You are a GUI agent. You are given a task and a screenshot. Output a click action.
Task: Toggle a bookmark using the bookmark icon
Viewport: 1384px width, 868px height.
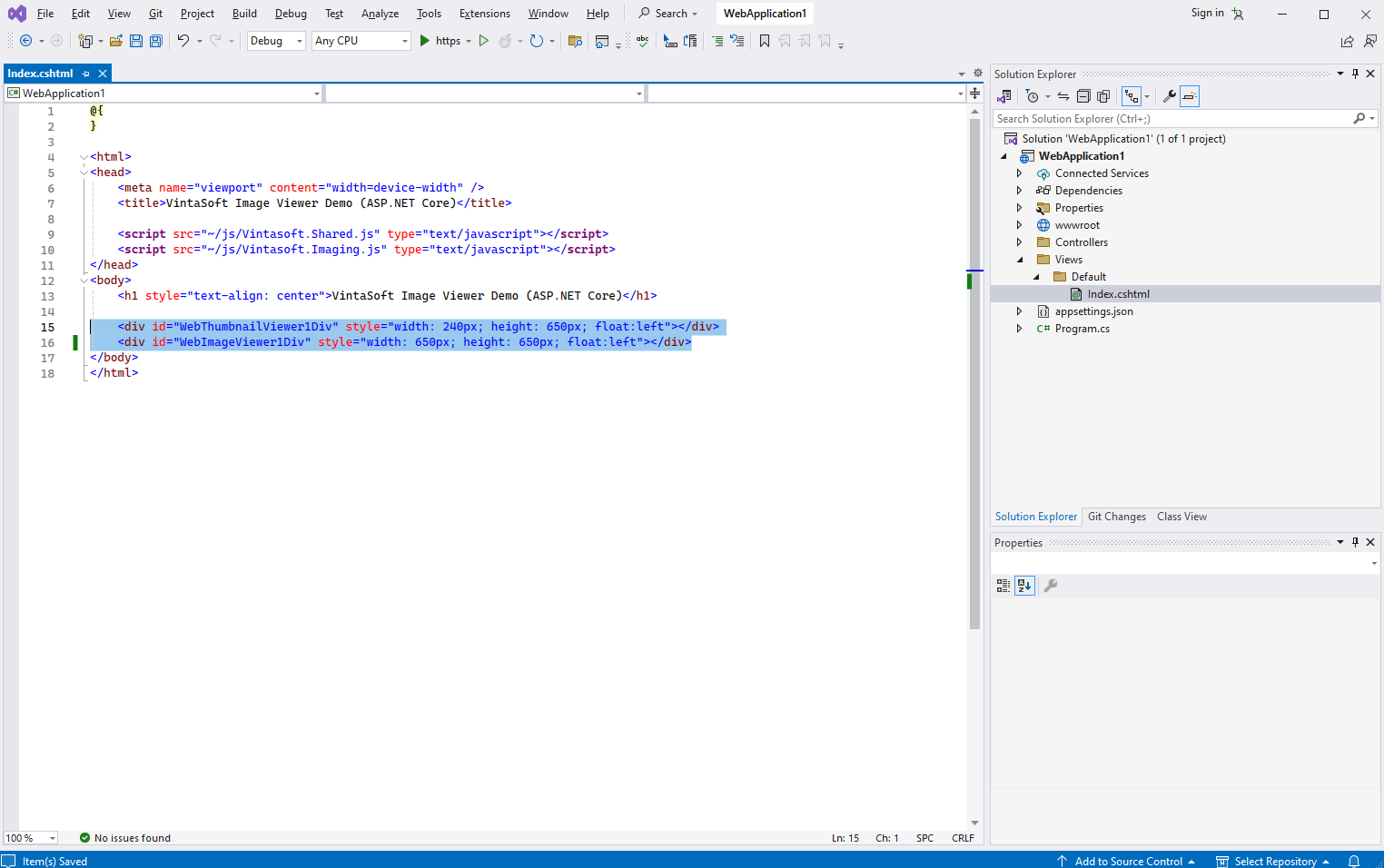[x=765, y=41]
